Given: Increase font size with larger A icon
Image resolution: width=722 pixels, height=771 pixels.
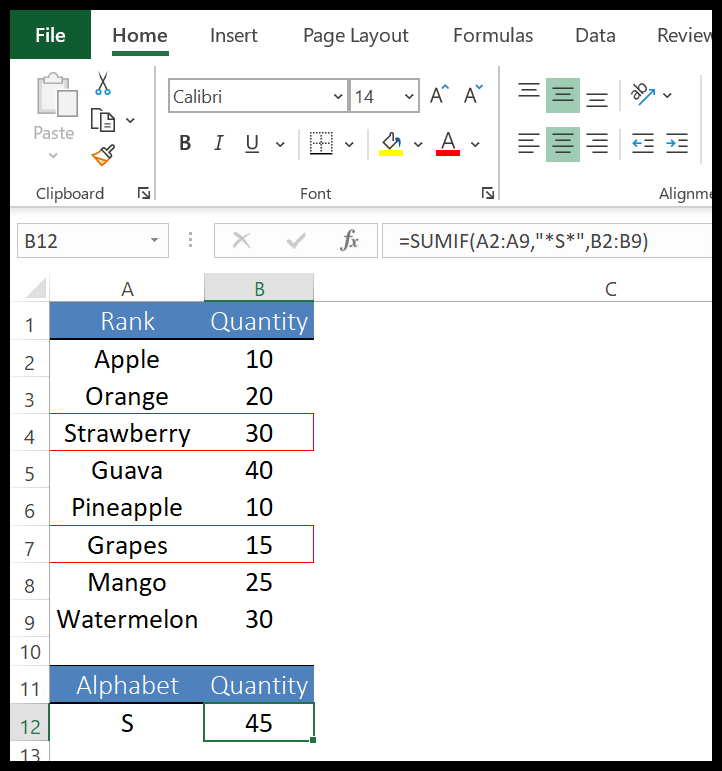Looking at the screenshot, I should tap(439, 94).
